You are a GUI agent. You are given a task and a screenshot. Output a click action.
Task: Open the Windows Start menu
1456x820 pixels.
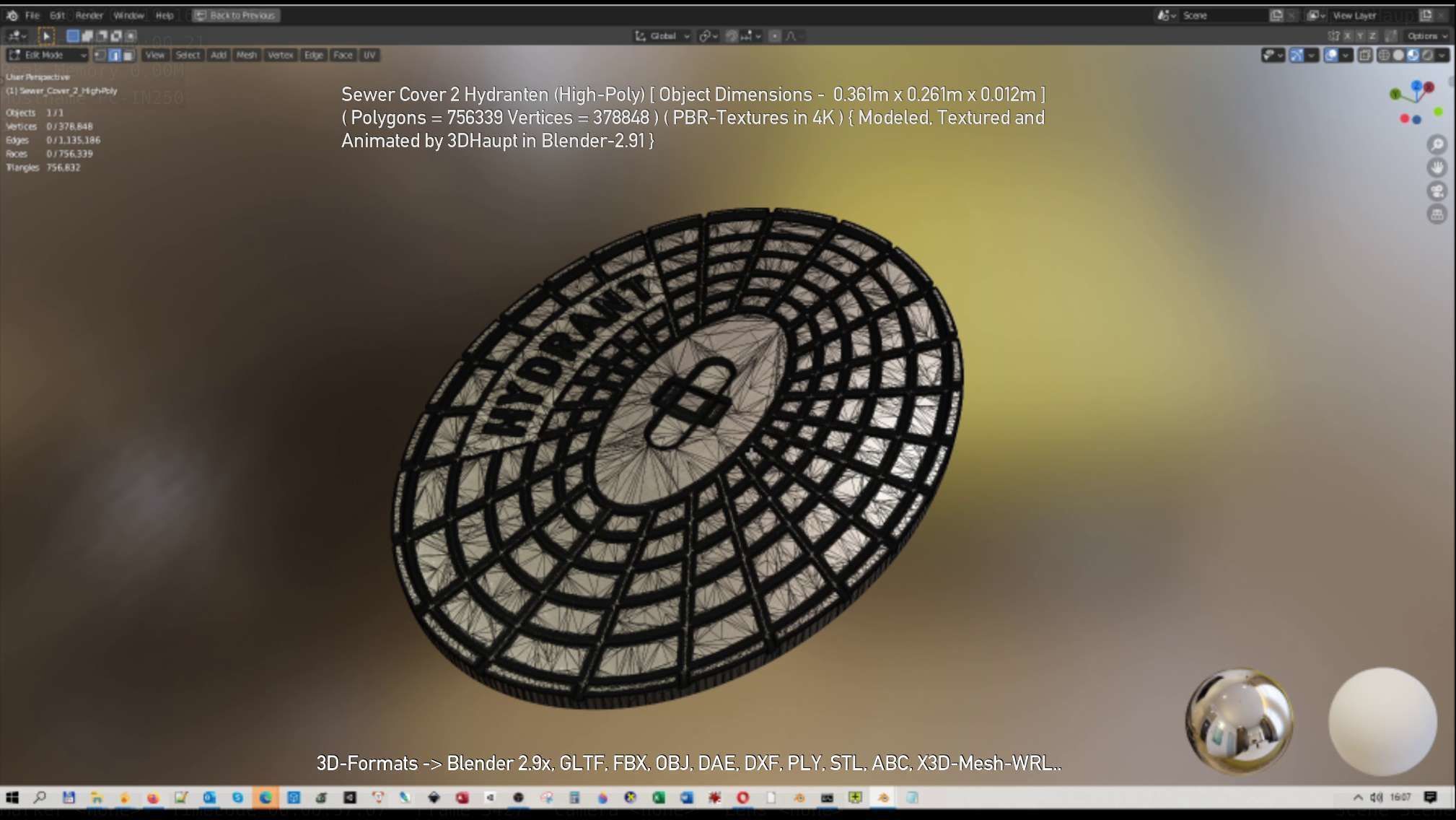click(x=12, y=797)
